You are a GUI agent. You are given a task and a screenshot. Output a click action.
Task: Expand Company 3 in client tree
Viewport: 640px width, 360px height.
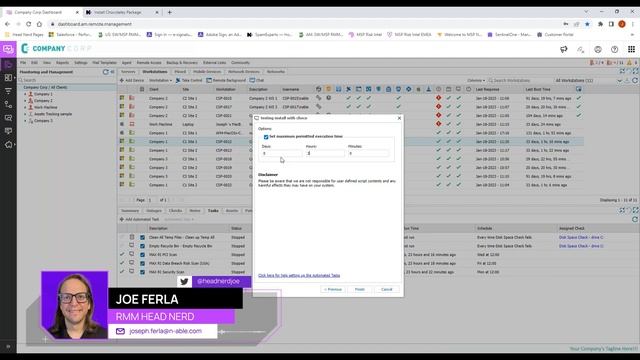tap(25, 121)
